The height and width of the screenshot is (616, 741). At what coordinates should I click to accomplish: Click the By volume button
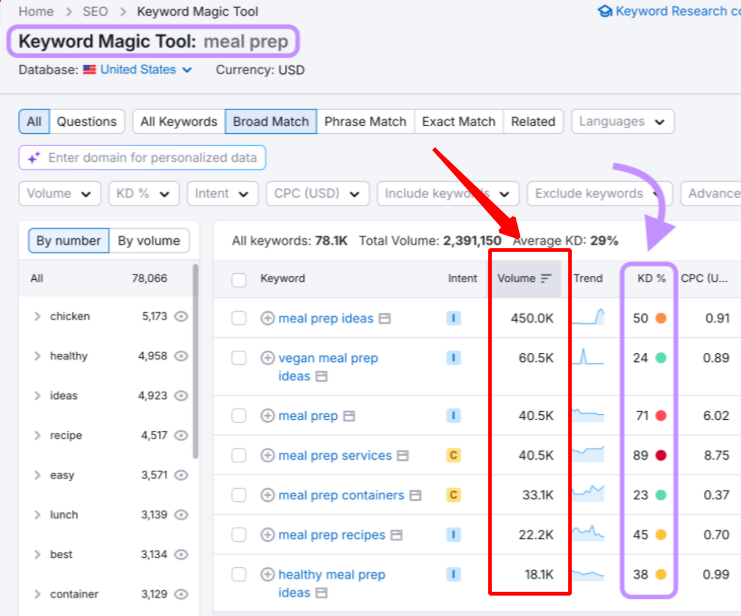pos(149,241)
